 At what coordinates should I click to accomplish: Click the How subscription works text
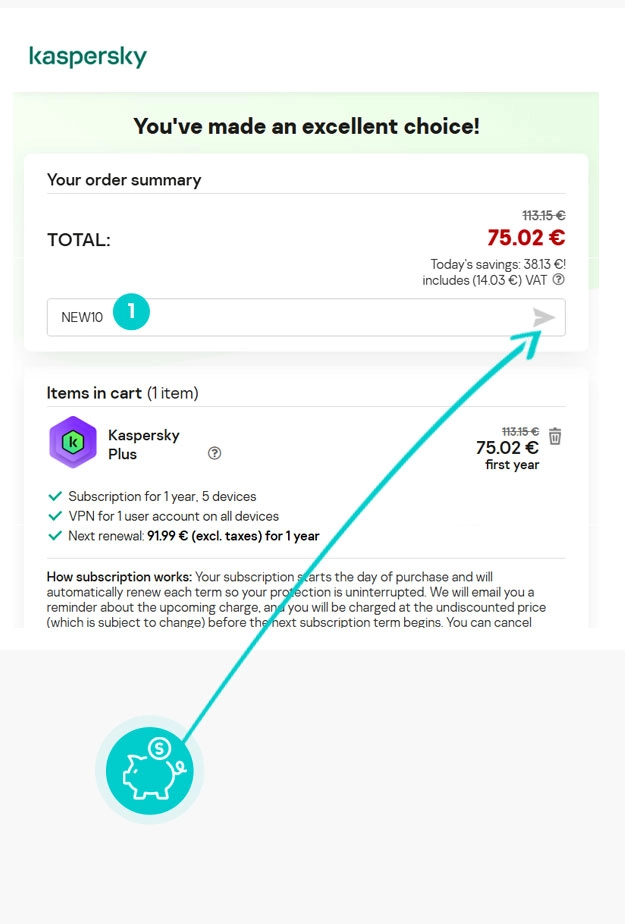(119, 577)
